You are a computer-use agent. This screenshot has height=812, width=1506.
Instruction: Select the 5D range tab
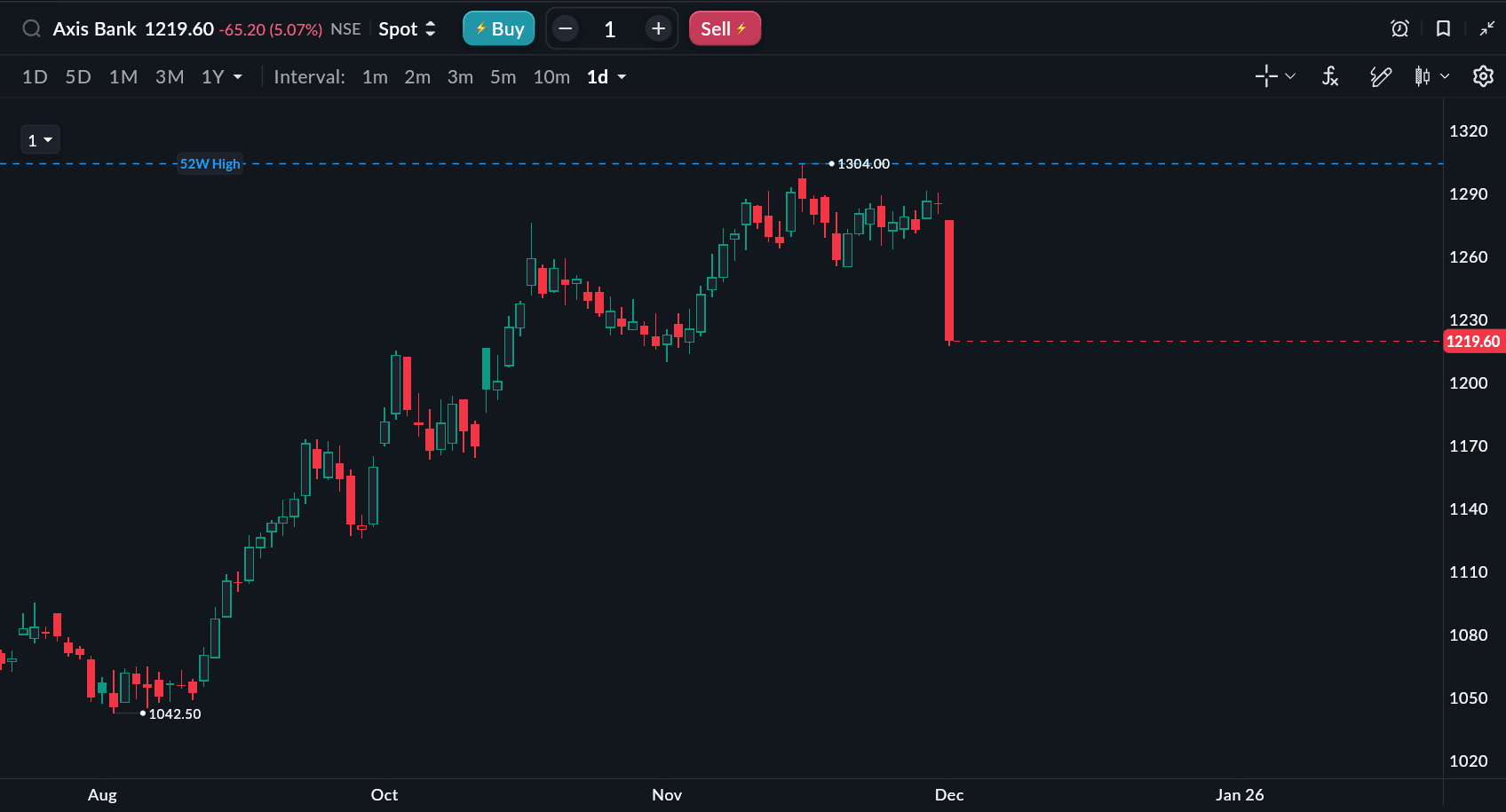coord(78,77)
